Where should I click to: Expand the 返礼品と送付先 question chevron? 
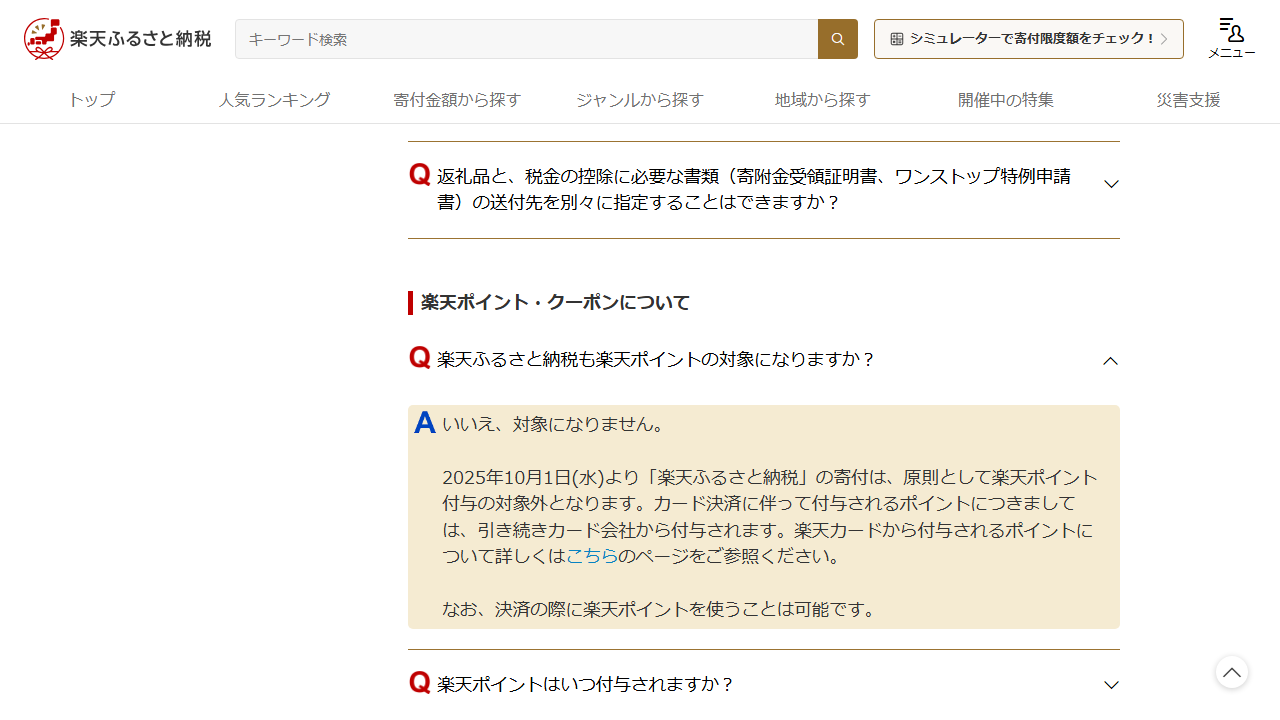pyautogui.click(x=1110, y=184)
